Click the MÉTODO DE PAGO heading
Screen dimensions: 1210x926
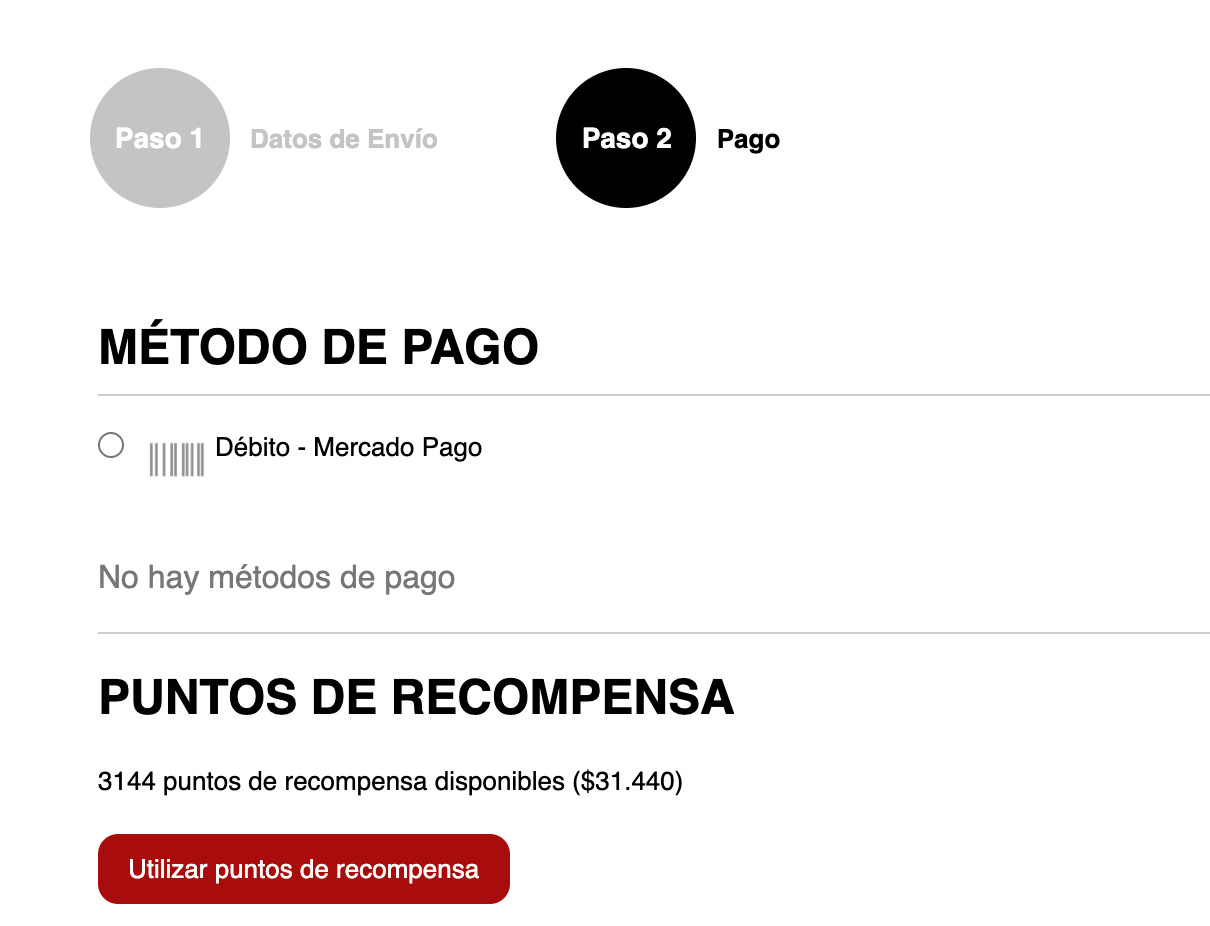pyautogui.click(x=319, y=348)
